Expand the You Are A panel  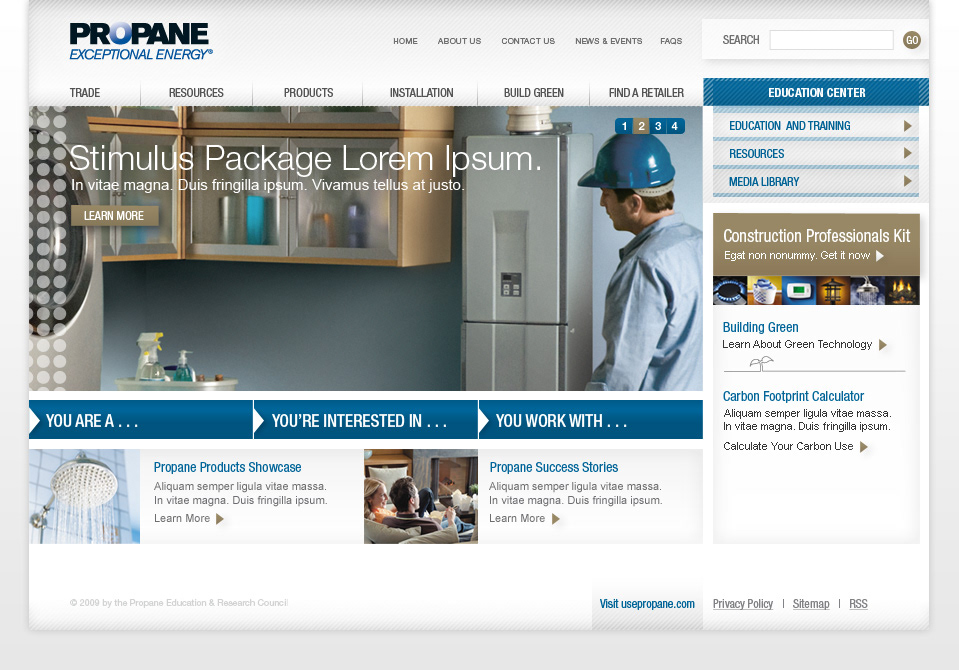(x=141, y=420)
